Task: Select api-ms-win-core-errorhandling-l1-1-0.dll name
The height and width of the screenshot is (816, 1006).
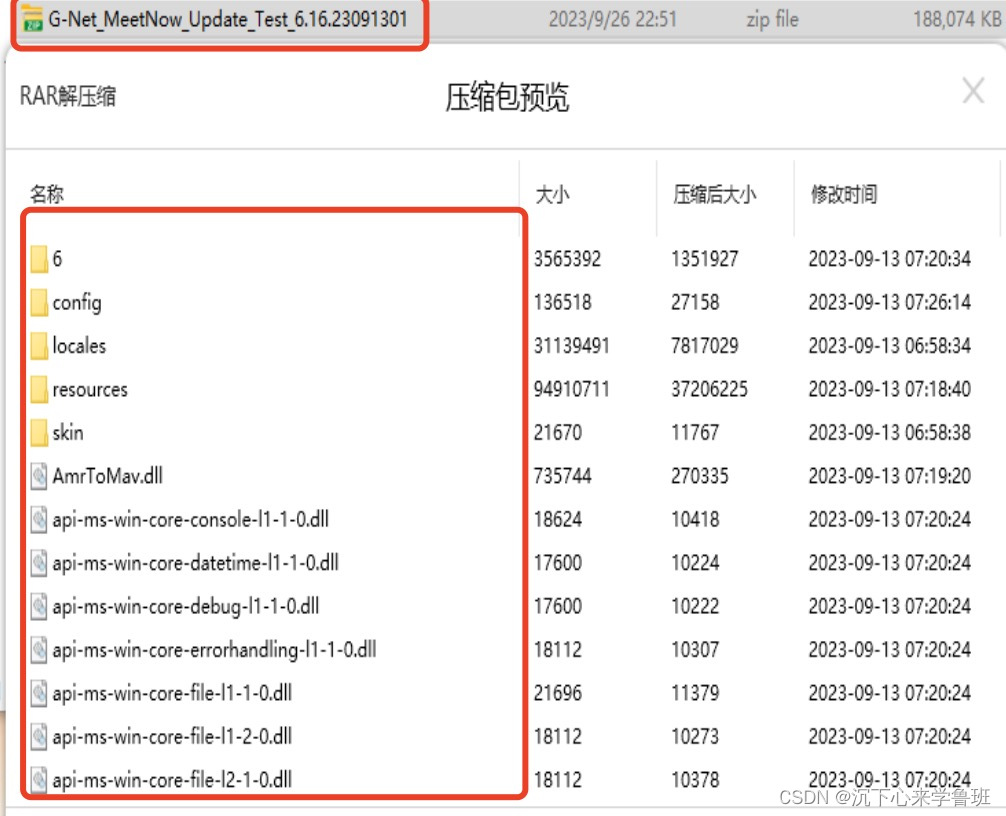Action: 214,650
